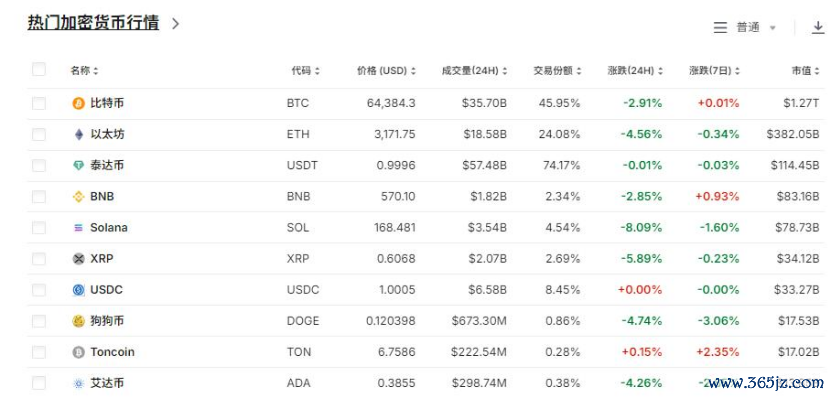
Task: Click the Tether USDT green icon
Action: tap(78, 166)
